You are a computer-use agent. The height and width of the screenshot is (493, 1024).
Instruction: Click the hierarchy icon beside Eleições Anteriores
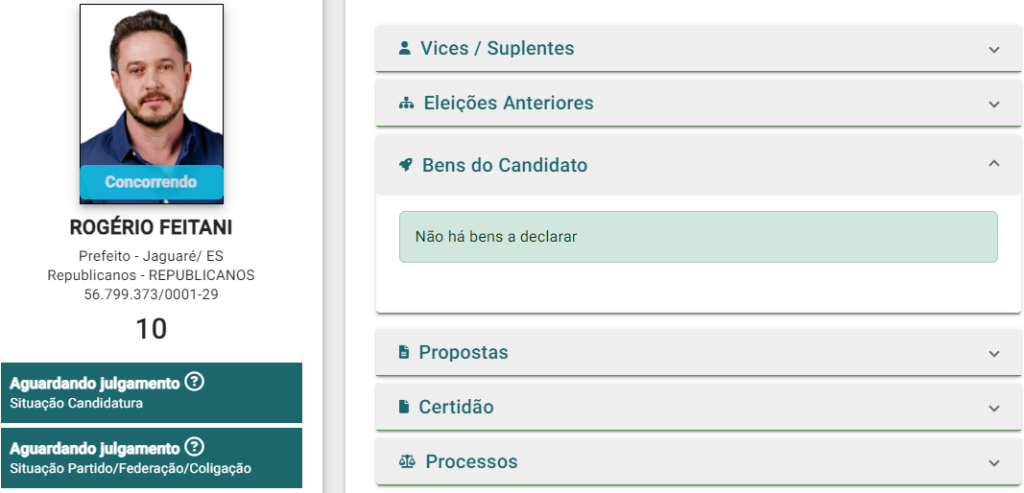[406, 103]
